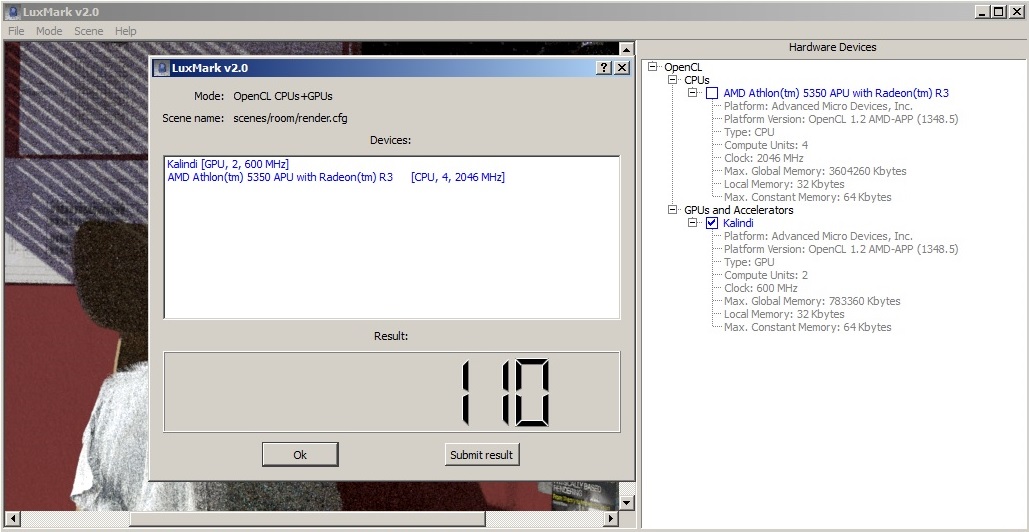The image size is (1029, 532).
Task: Click the Submit result button
Action: click(482, 455)
